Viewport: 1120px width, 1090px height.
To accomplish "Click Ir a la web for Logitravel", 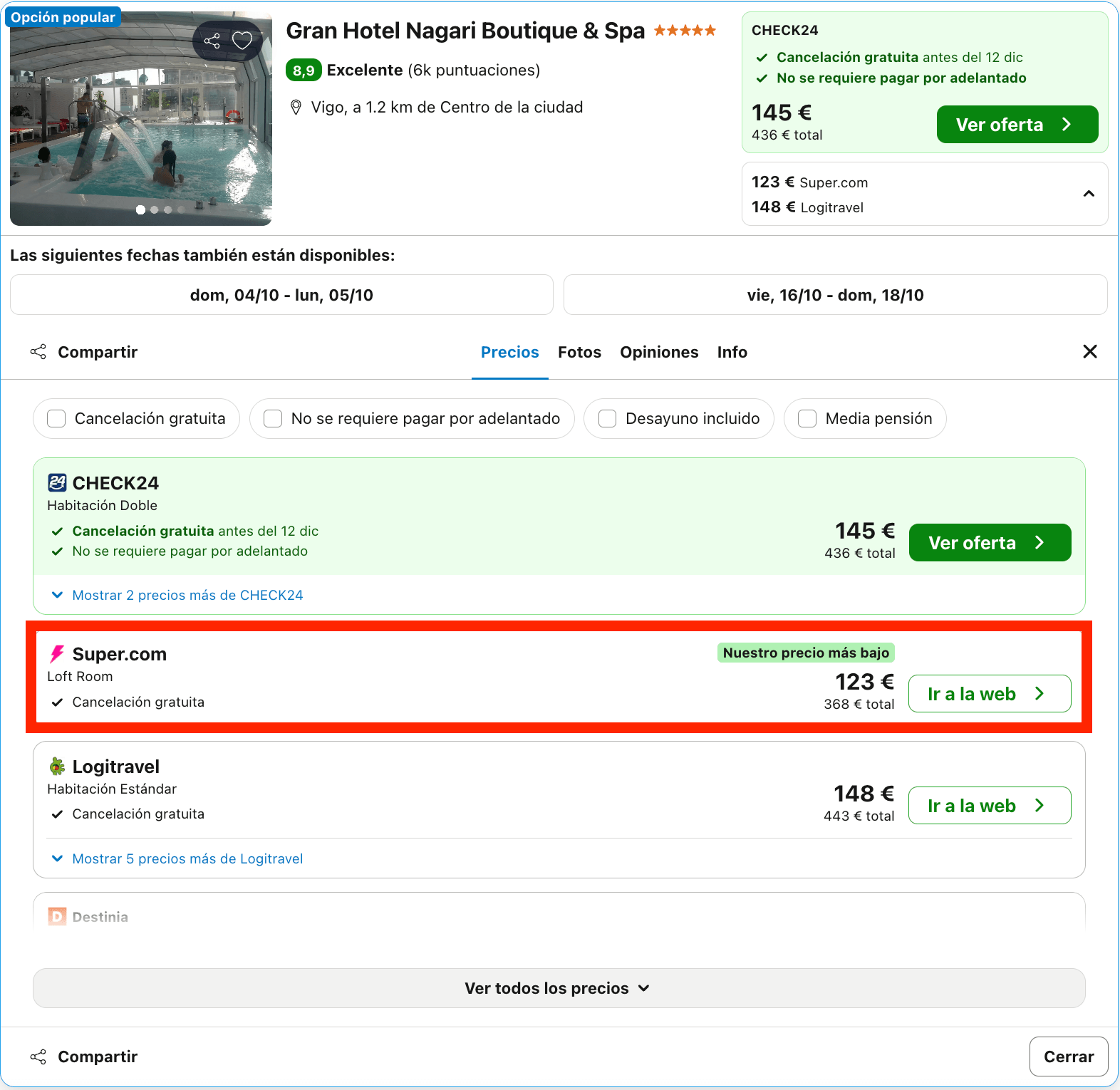I will 990,806.
